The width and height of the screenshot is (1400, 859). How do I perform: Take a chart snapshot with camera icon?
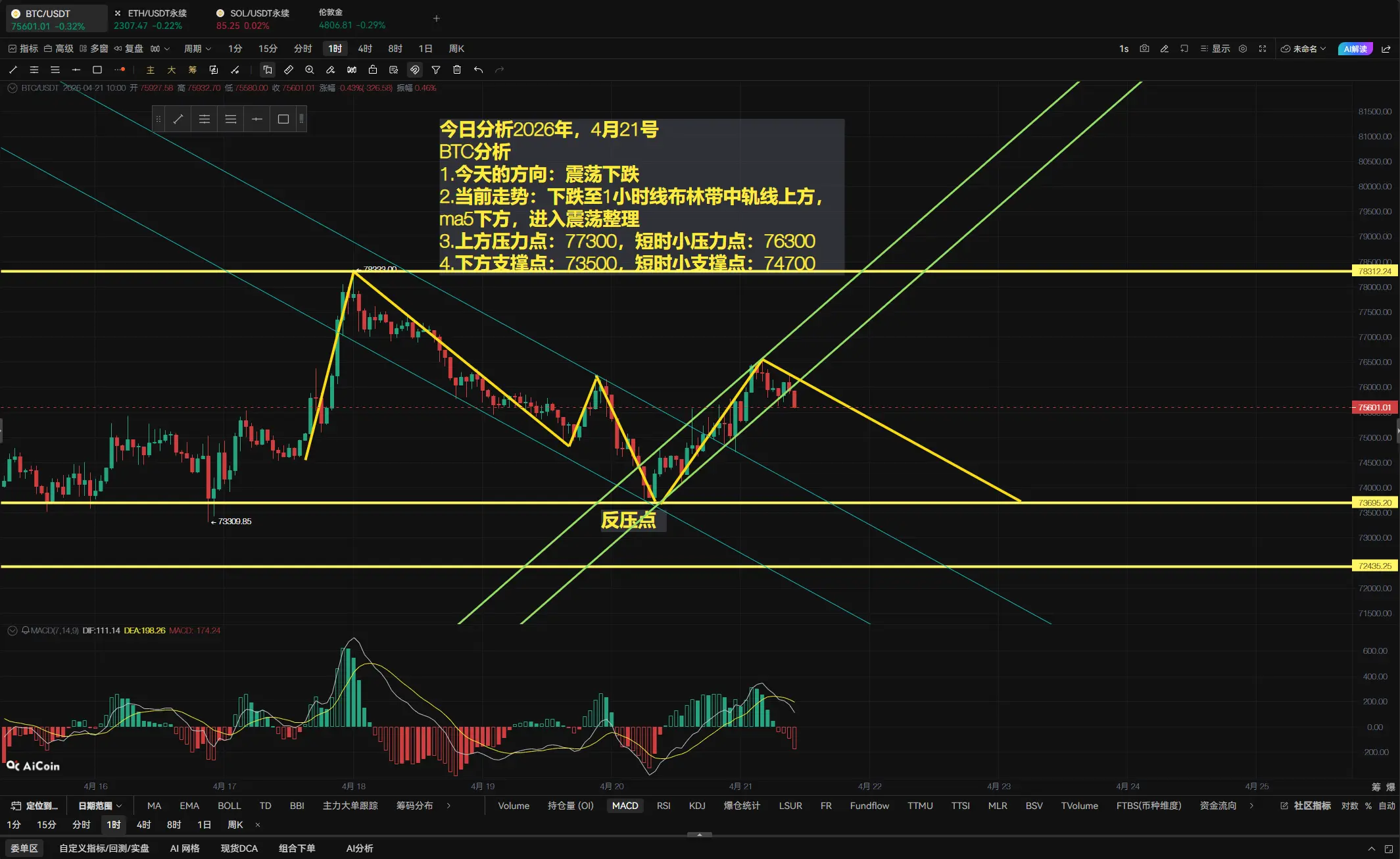(x=1144, y=49)
